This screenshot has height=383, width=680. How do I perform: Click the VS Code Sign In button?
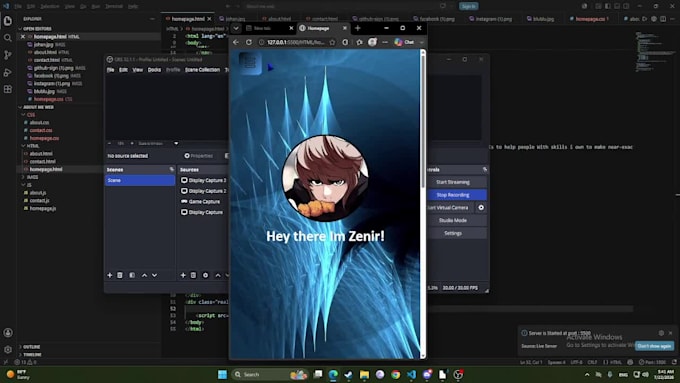pos(468,7)
